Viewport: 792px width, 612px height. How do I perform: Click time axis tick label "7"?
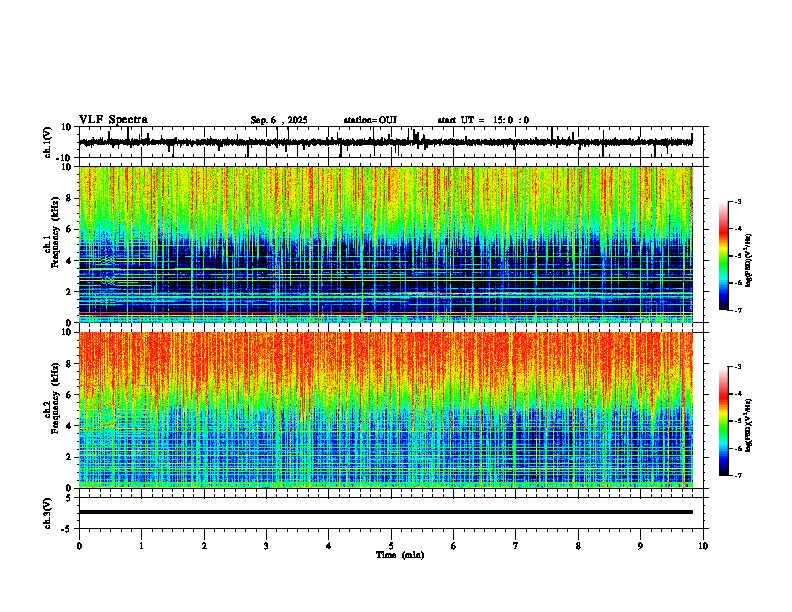tap(516, 546)
